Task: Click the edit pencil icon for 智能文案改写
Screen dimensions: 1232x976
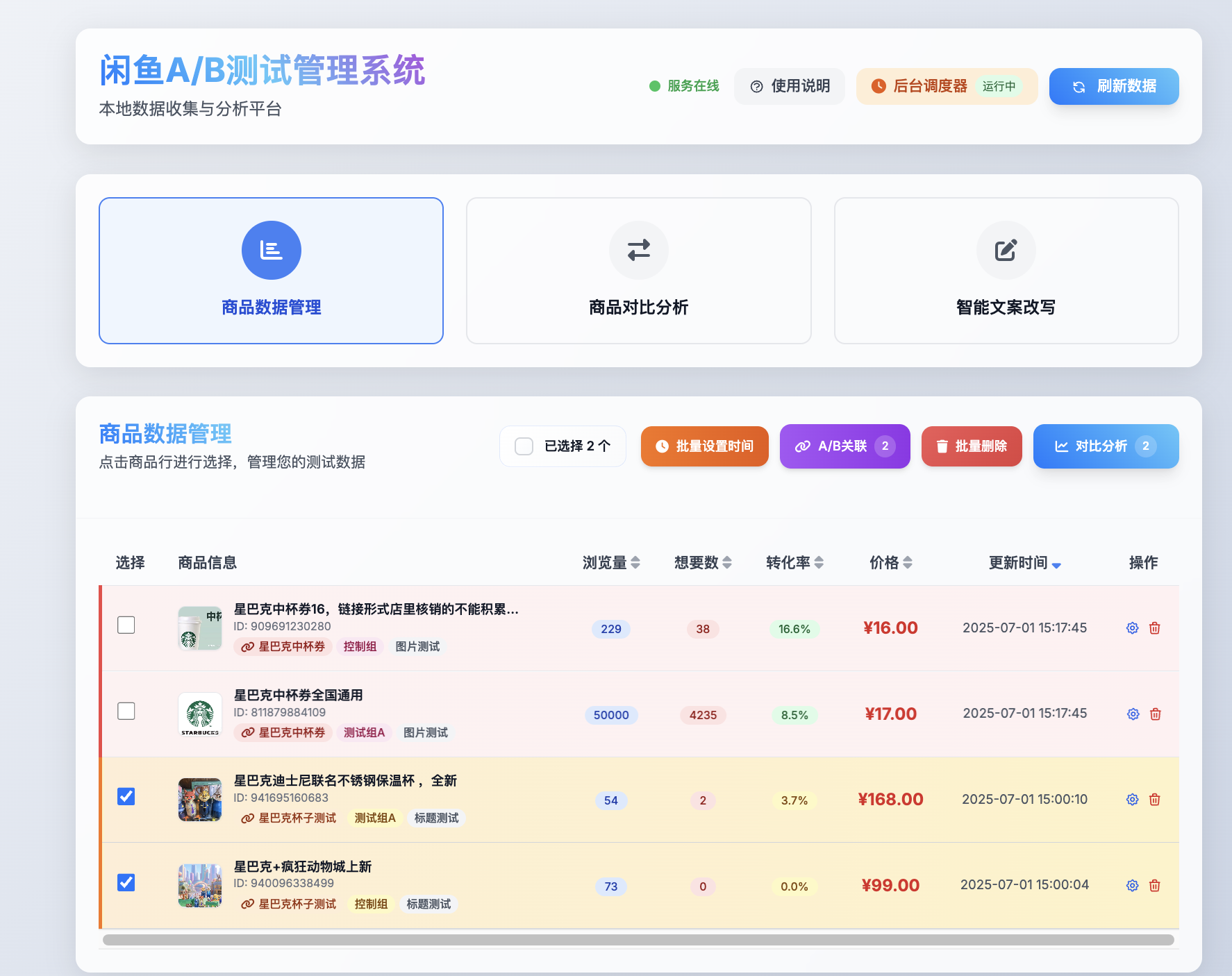Action: coord(1006,250)
